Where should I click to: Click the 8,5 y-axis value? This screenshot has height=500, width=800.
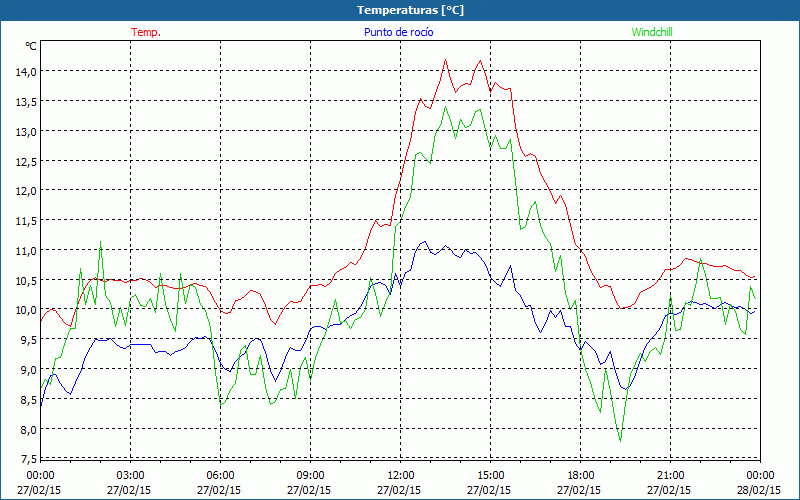[x=29, y=400]
